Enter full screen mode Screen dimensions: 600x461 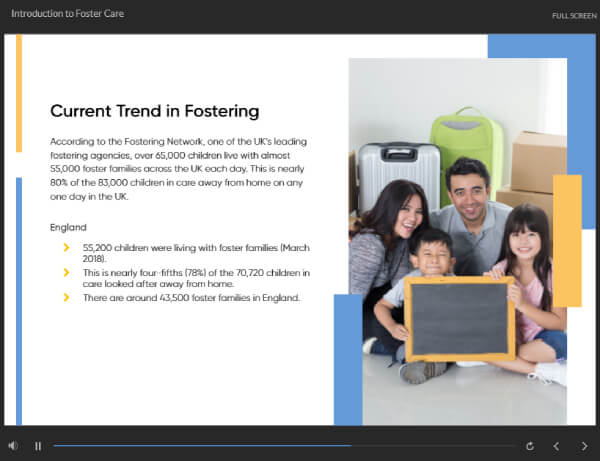[573, 16]
